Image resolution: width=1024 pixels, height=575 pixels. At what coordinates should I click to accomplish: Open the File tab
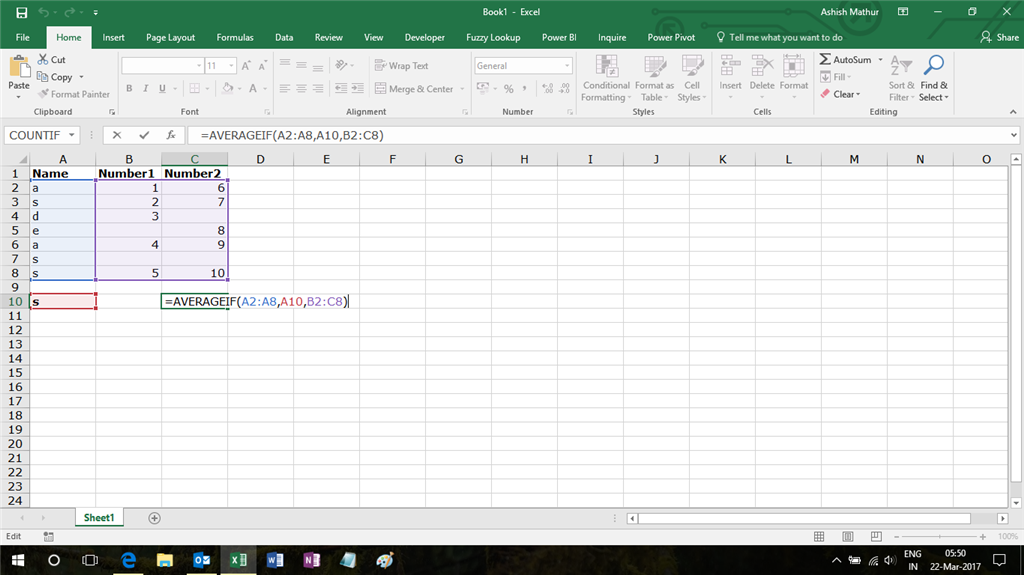point(23,37)
